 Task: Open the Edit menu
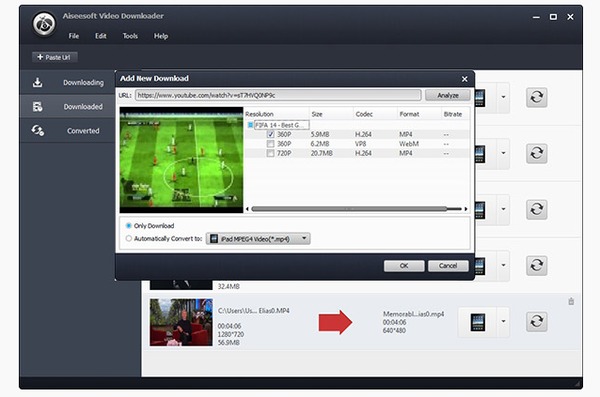tap(101, 36)
